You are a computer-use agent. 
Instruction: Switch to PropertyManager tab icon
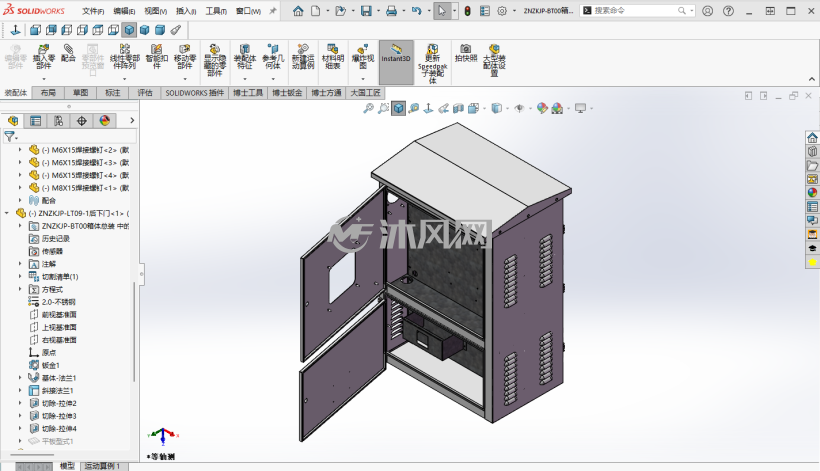pyautogui.click(x=36, y=121)
